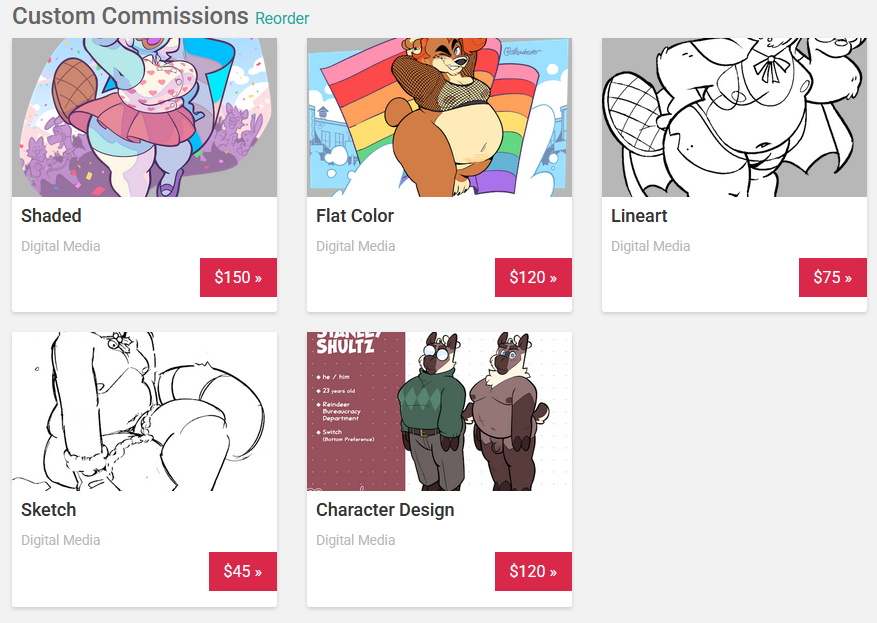Click the $150 price button
Screen dimensions: 877x623
238,277
